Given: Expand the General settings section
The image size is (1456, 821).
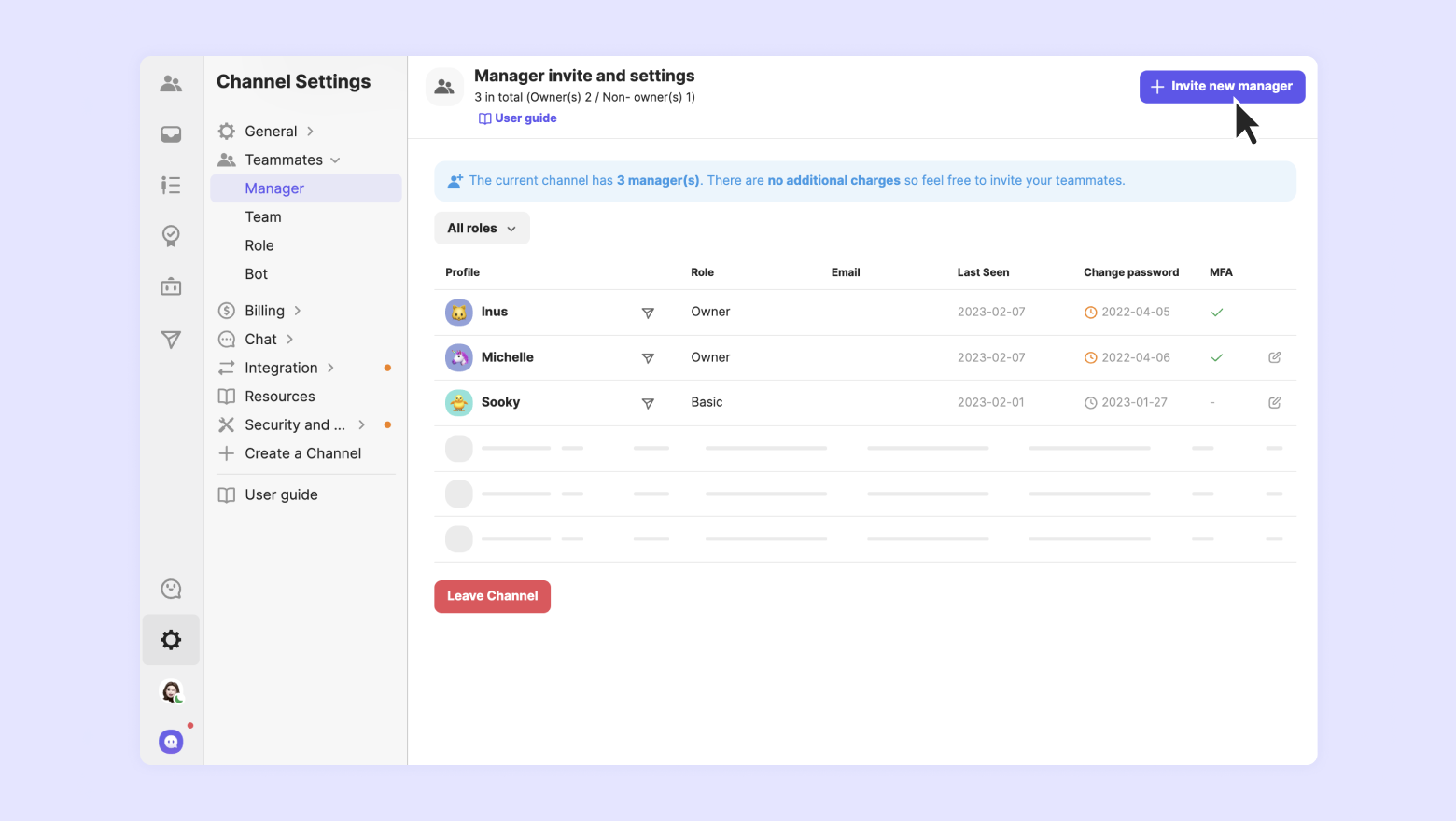Looking at the screenshot, I should click(x=270, y=132).
